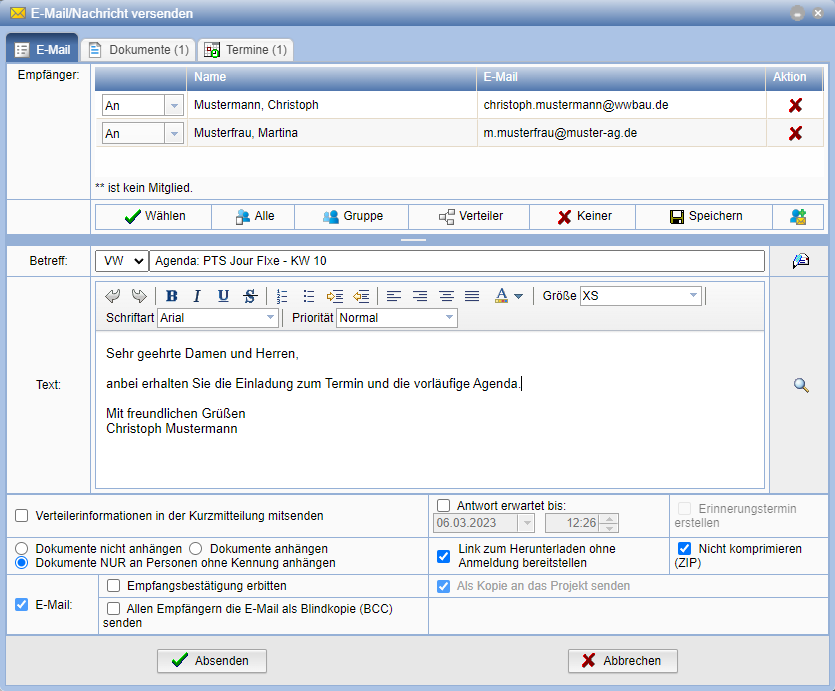Select Dokumente anhängen radio button
This screenshot has height=691, width=835.
coord(197,549)
